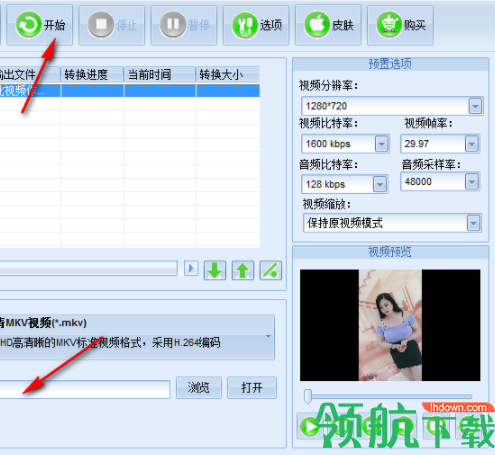Screen dimensions: 495x455
Task: Click the 打开 open folder button
Action: point(252,387)
